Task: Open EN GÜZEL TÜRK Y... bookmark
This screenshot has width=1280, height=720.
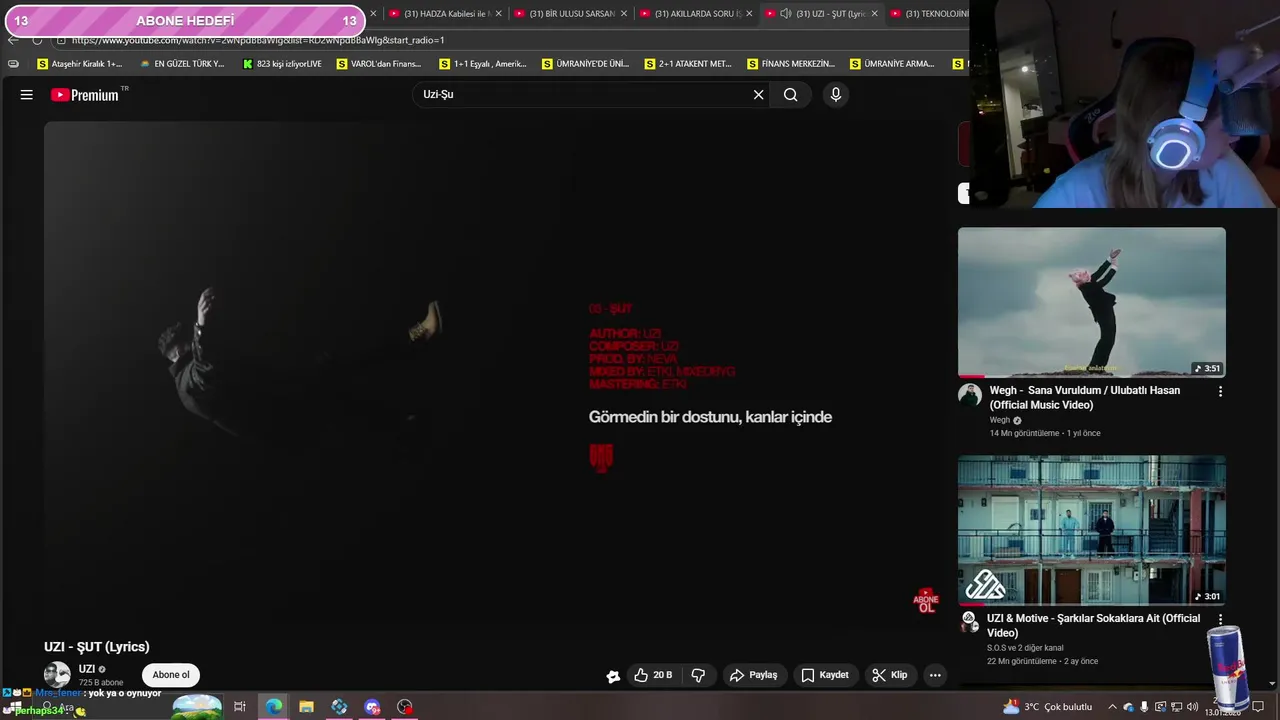Action: (x=182, y=64)
